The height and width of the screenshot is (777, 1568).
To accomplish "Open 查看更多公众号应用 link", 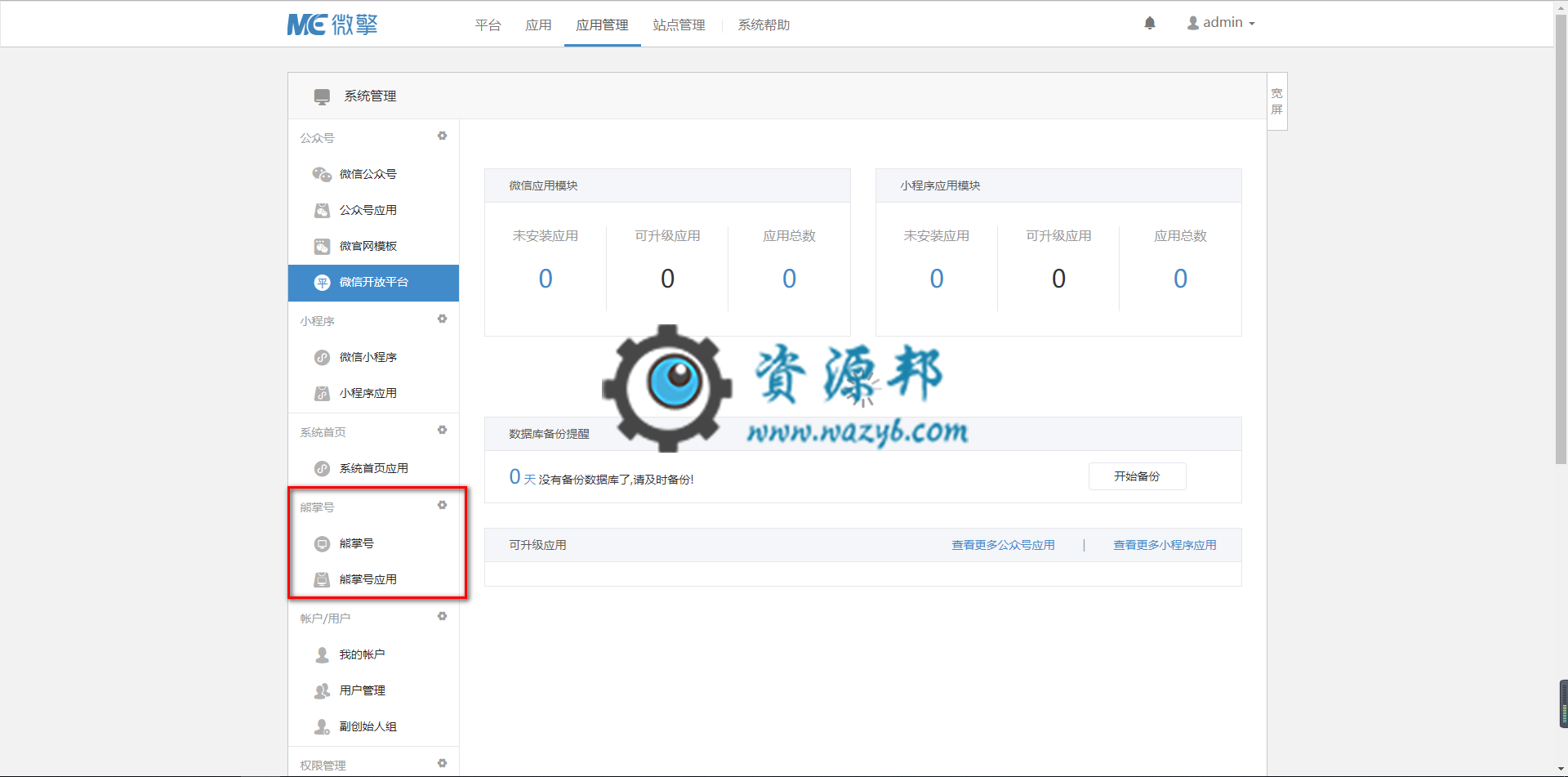I will pyautogui.click(x=1003, y=545).
